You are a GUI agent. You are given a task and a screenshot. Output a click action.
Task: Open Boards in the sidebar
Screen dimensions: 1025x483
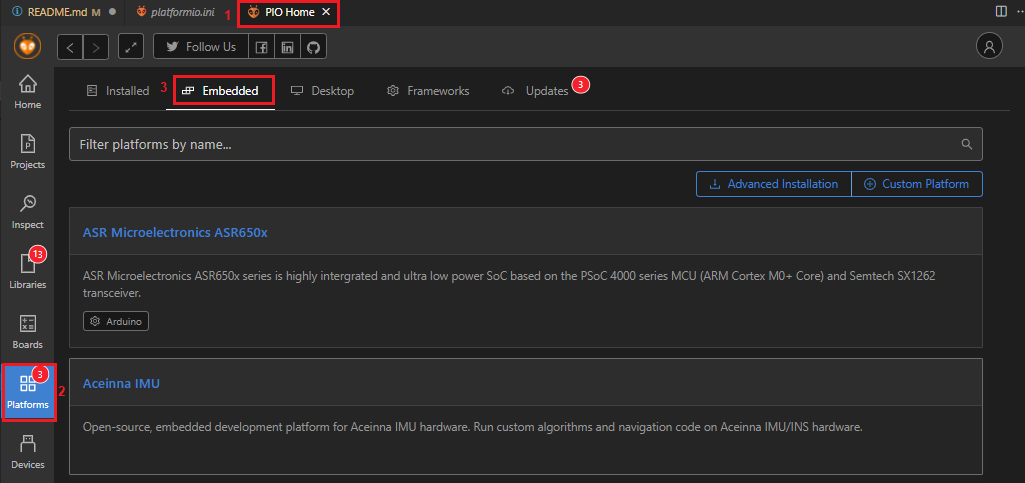coord(27,331)
